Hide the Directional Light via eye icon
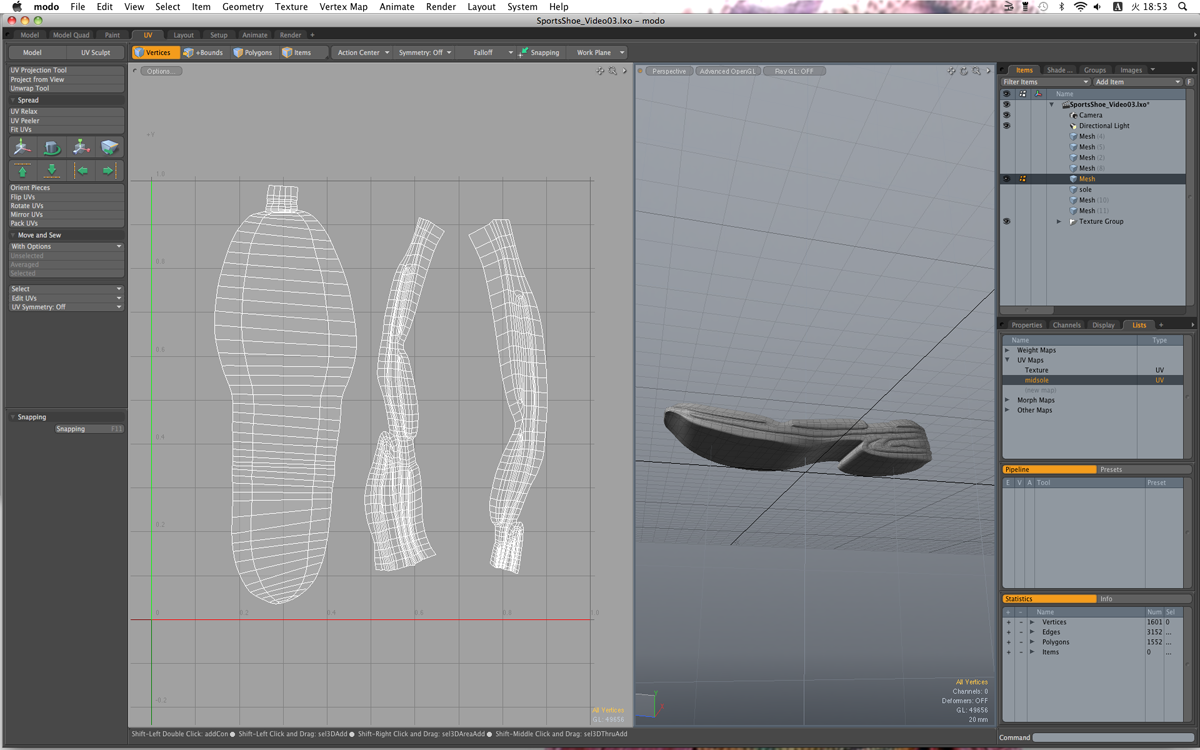Image resolution: width=1200 pixels, height=750 pixels. coord(1006,126)
